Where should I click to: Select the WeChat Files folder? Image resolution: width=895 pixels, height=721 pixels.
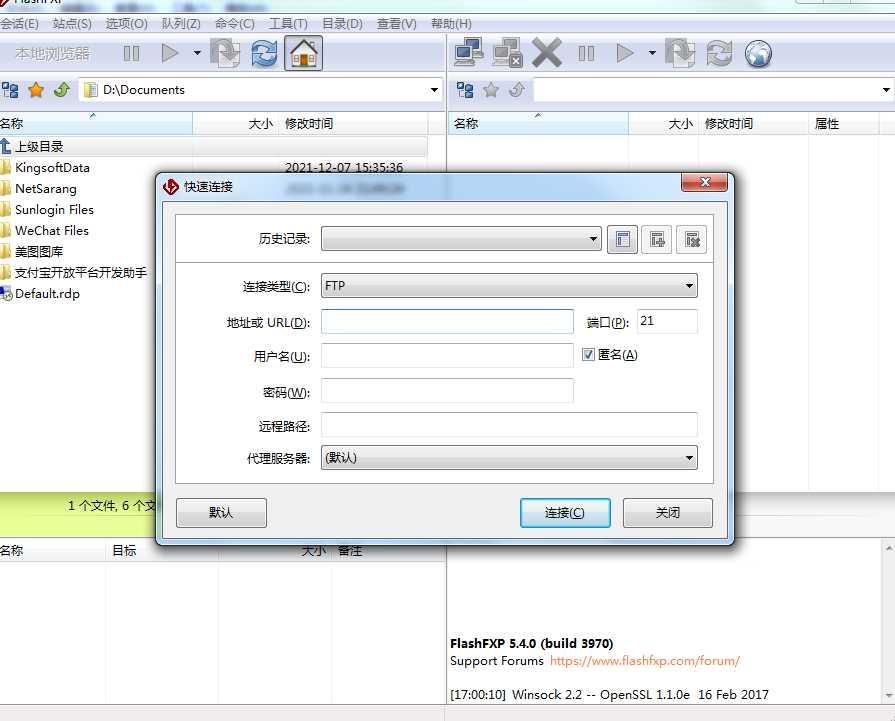(51, 231)
